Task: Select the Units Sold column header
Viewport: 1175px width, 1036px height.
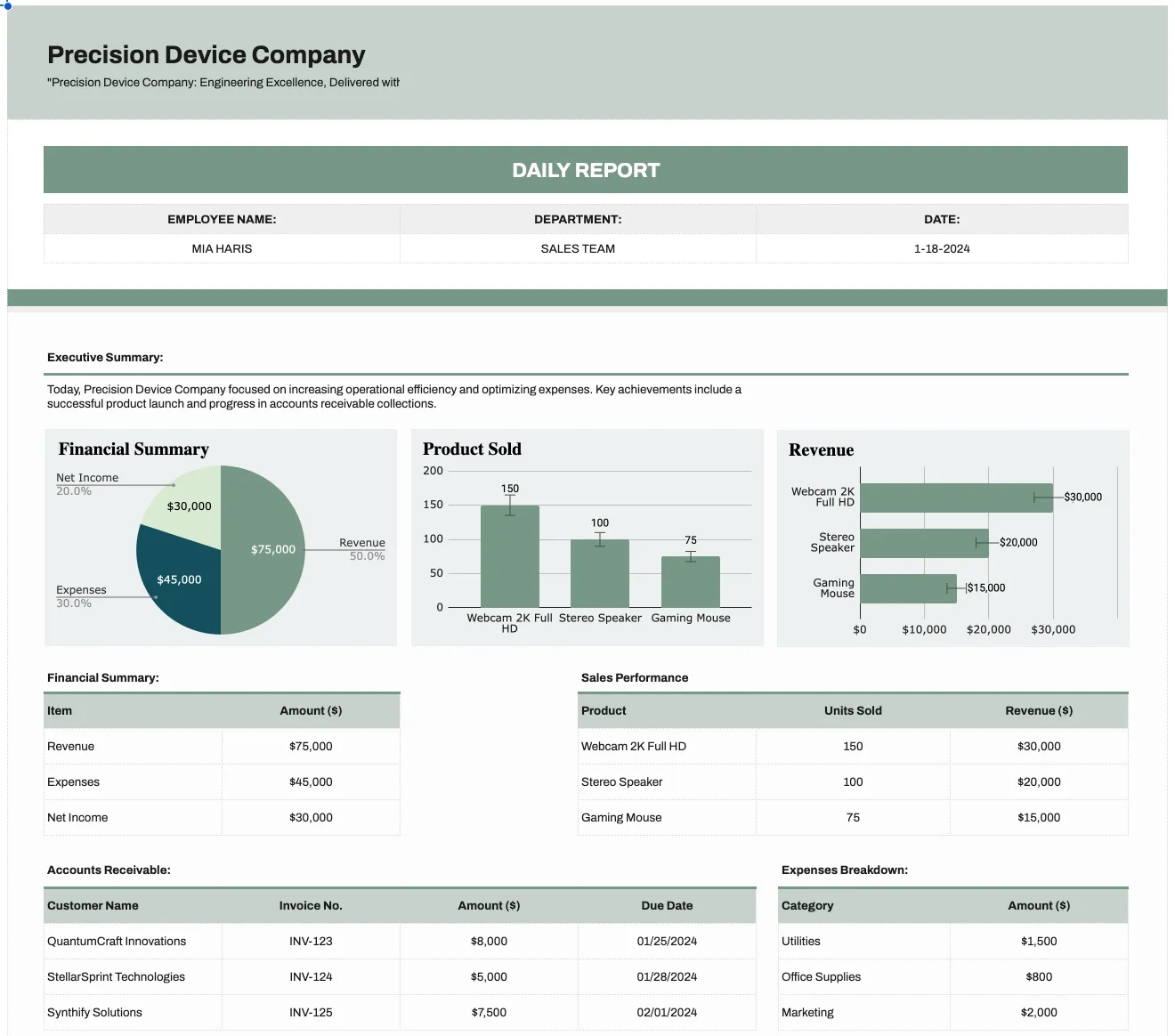Action: [853, 710]
